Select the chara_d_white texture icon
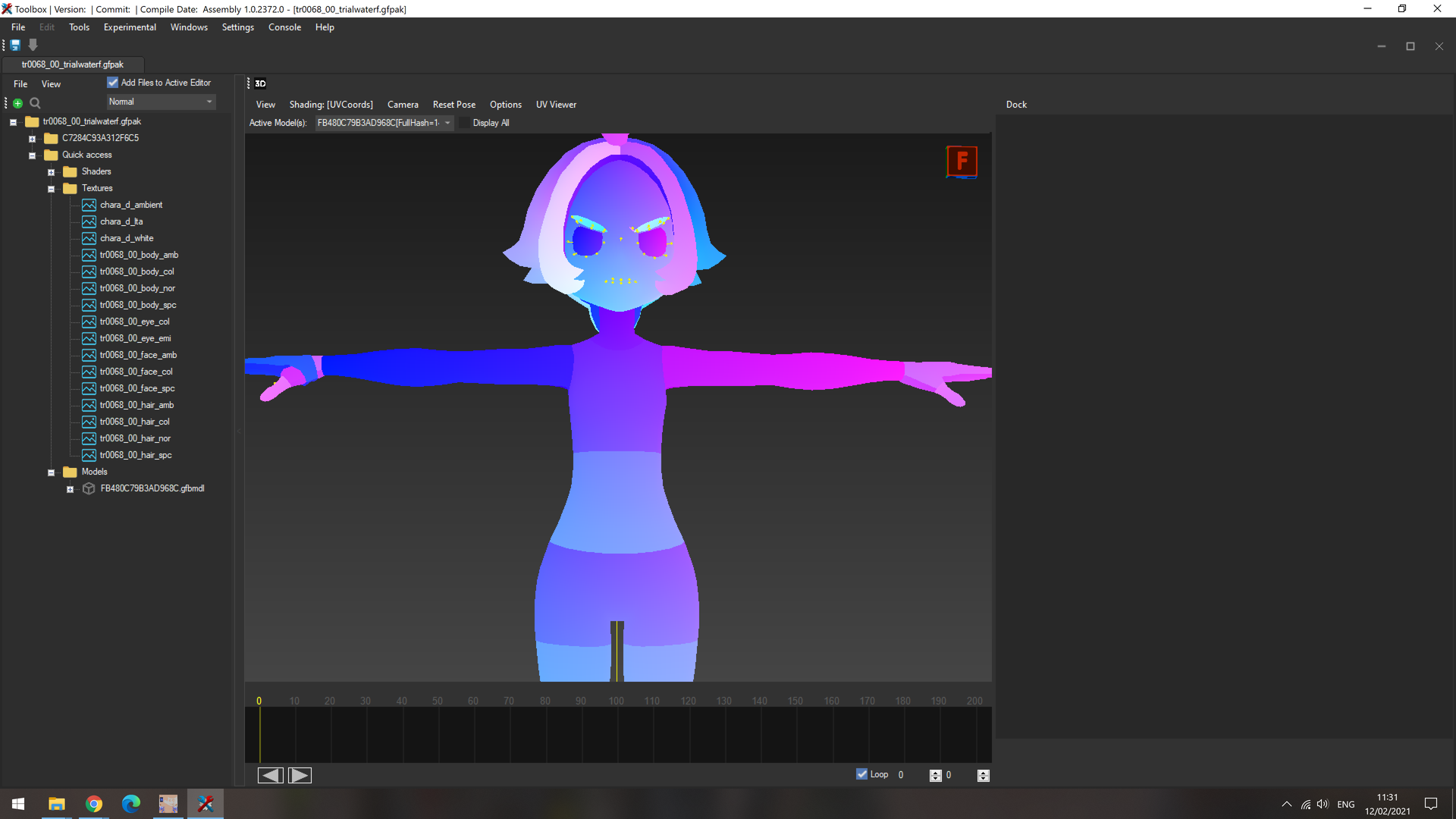 (89, 238)
